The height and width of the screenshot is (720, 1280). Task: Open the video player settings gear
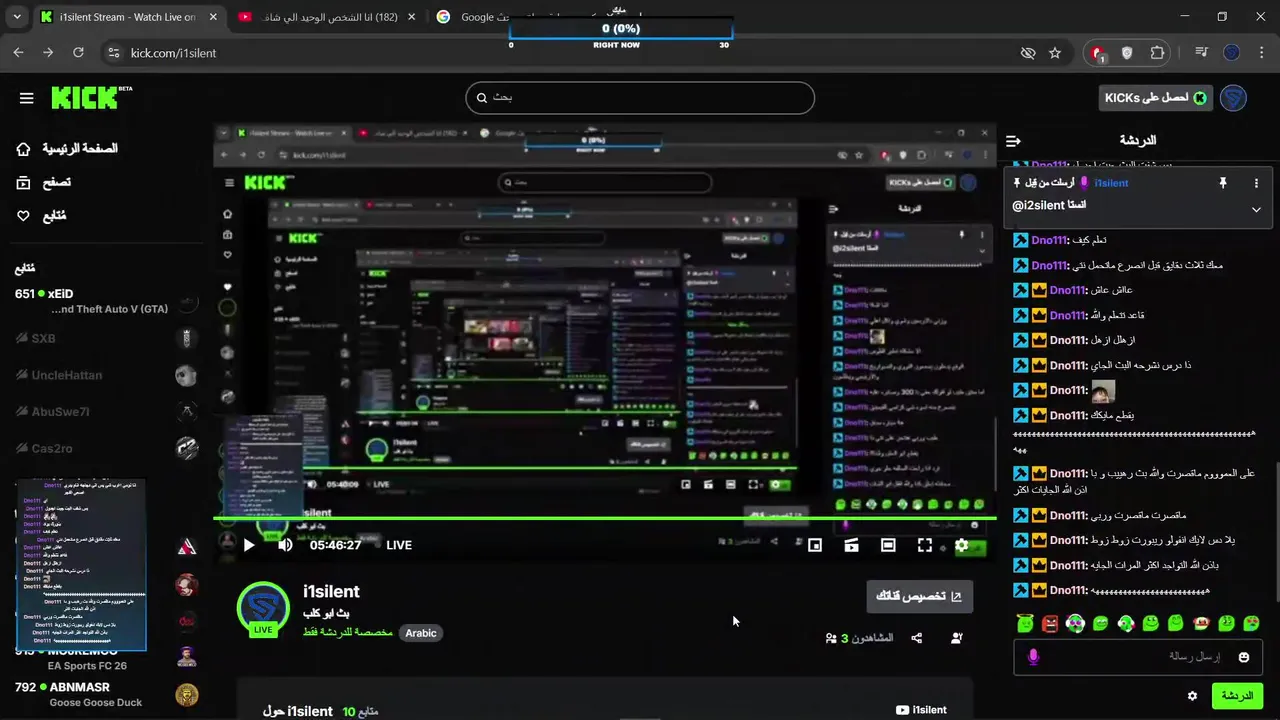click(x=961, y=545)
